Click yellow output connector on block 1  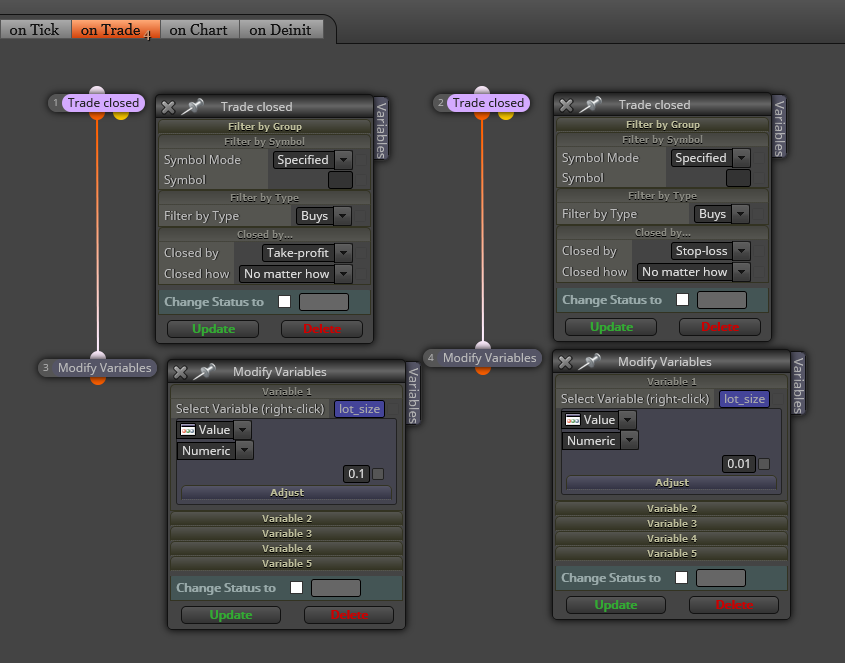tap(121, 115)
